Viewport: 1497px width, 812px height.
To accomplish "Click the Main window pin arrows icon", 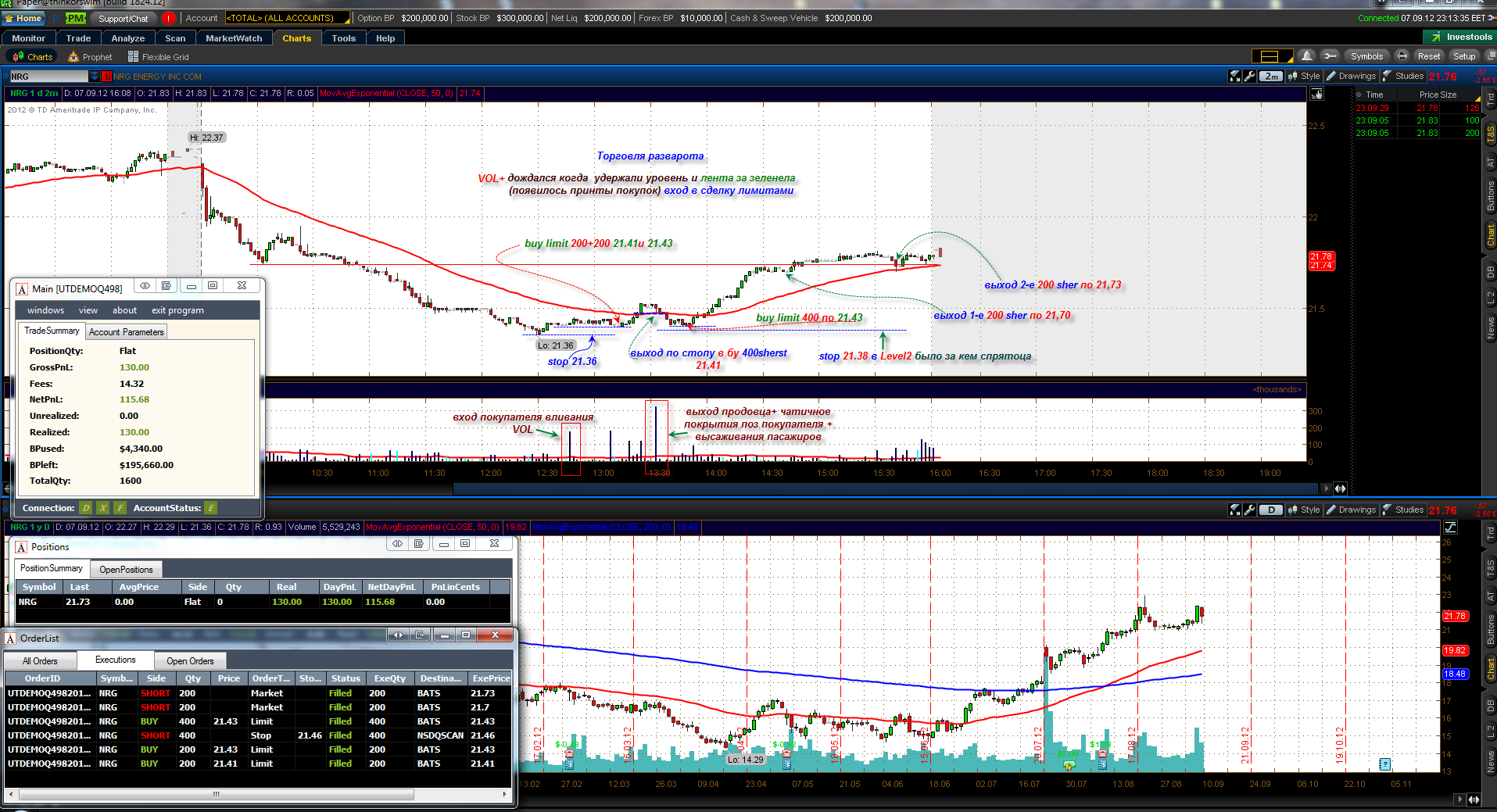I will coord(144,286).
